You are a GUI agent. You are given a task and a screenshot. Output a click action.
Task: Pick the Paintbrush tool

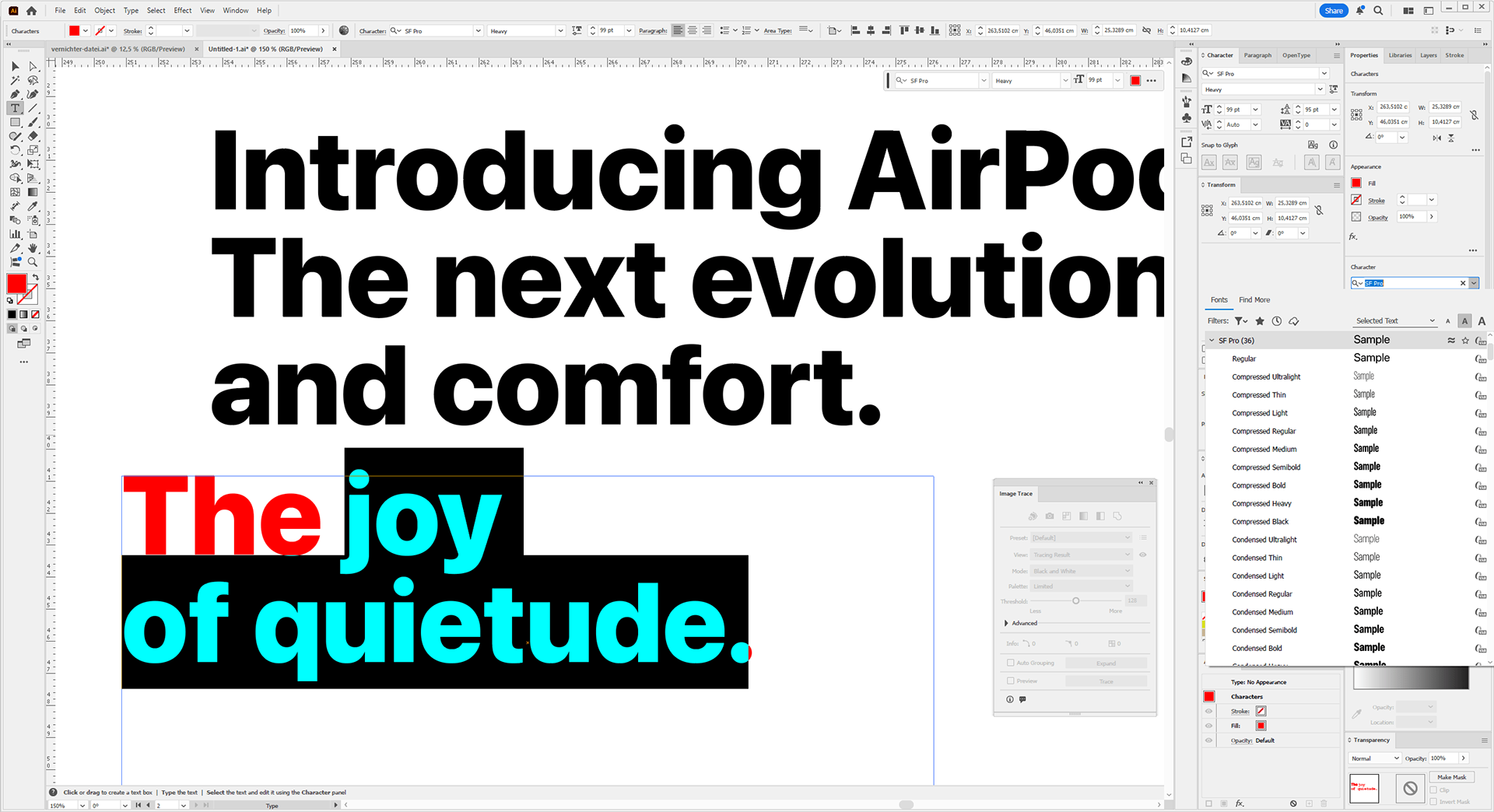click(x=33, y=122)
